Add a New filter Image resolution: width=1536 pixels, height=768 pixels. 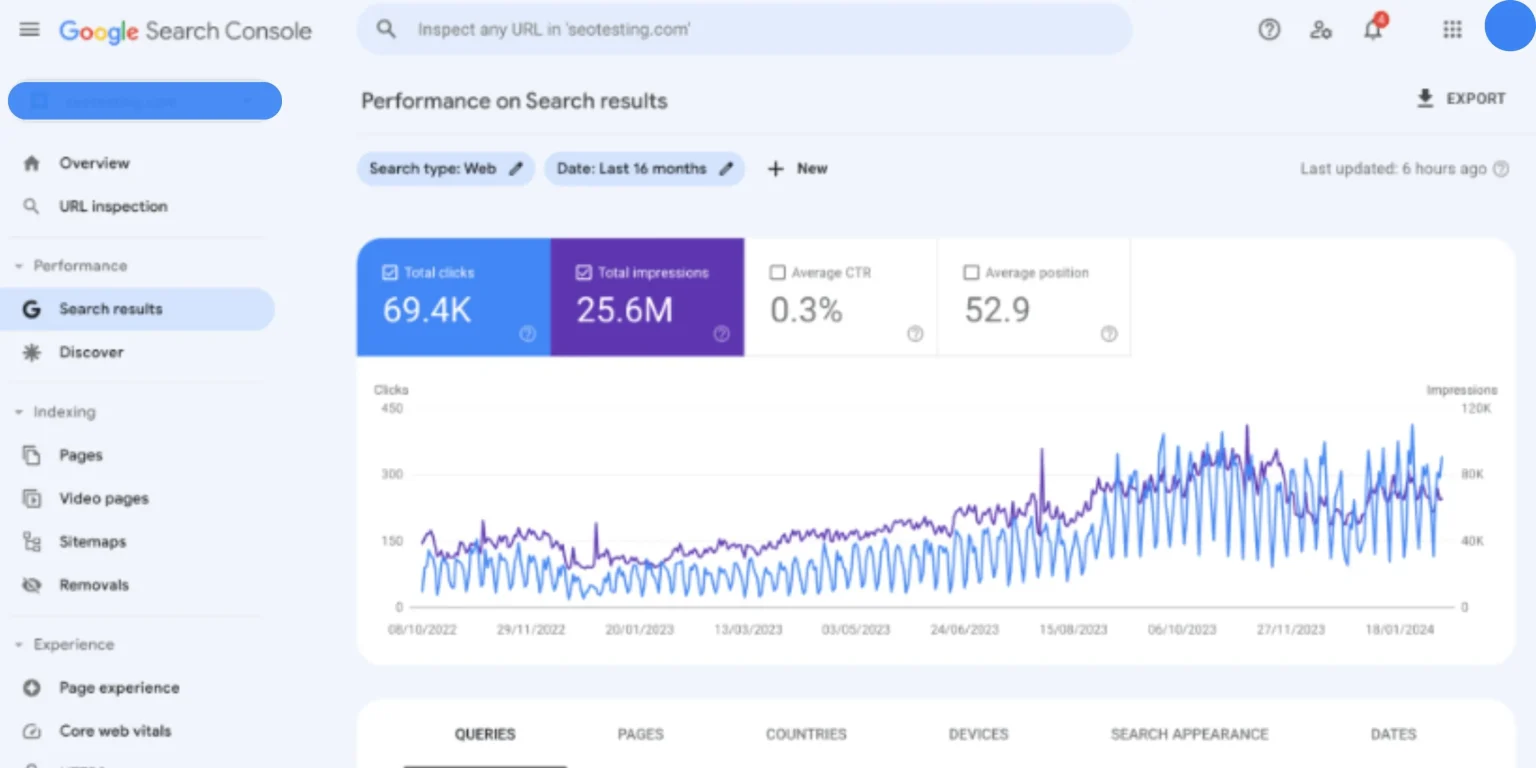(798, 169)
